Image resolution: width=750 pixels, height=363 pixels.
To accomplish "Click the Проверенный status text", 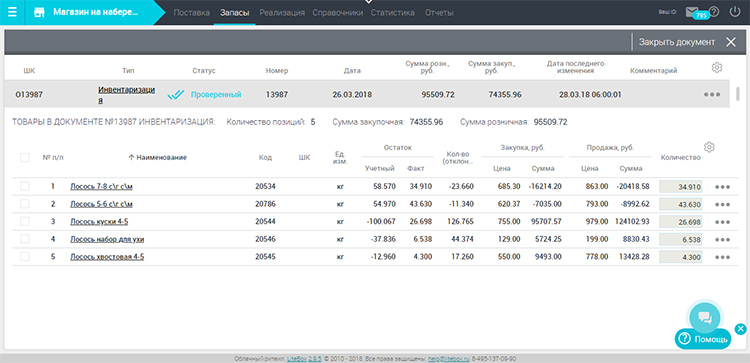I will coord(216,95).
